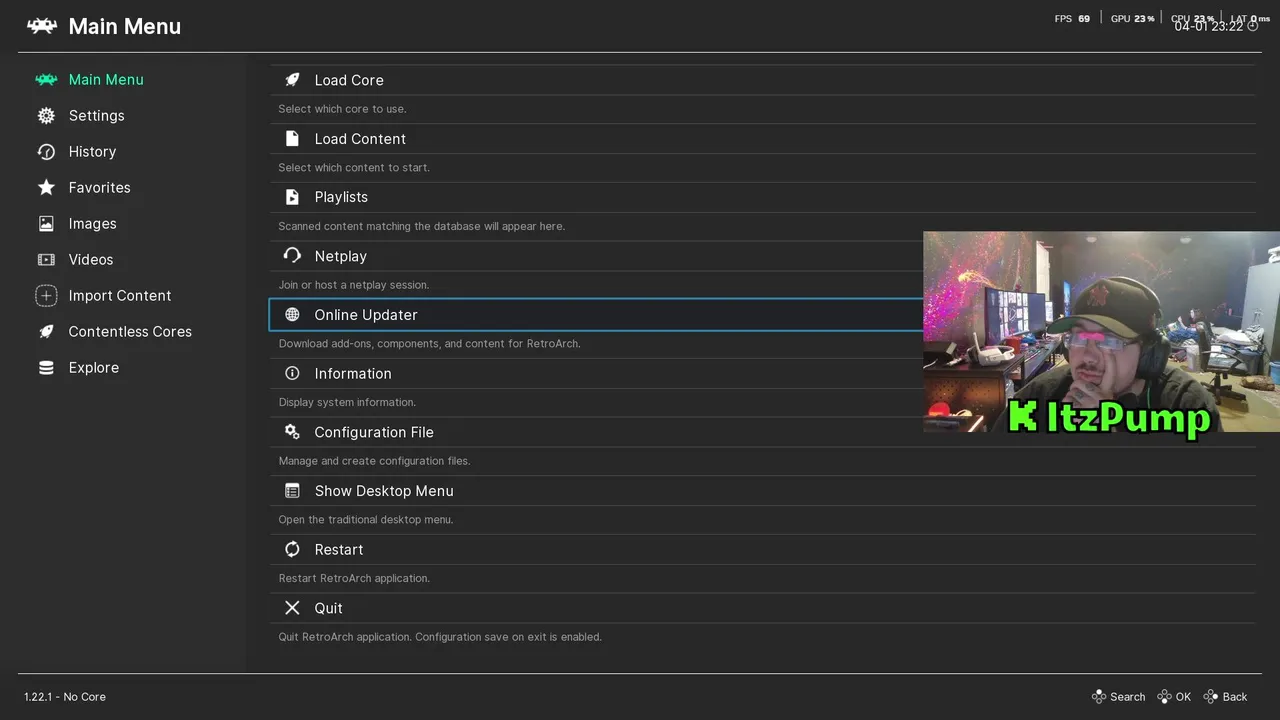
Task: Click "Restart RetroArch application." description
Action: pyautogui.click(x=354, y=578)
